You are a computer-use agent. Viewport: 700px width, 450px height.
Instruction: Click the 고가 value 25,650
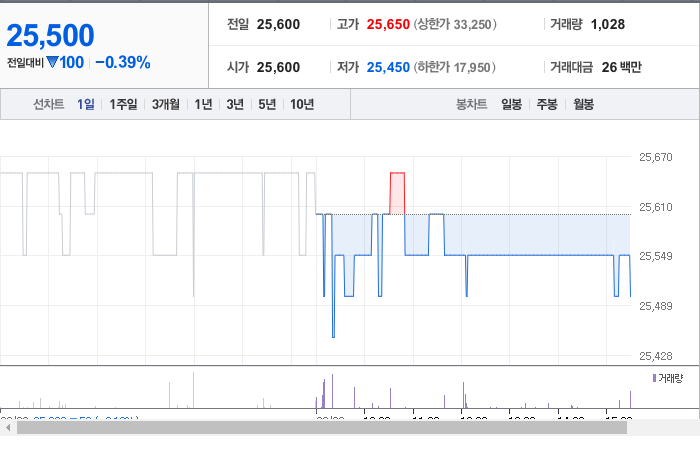coord(388,25)
